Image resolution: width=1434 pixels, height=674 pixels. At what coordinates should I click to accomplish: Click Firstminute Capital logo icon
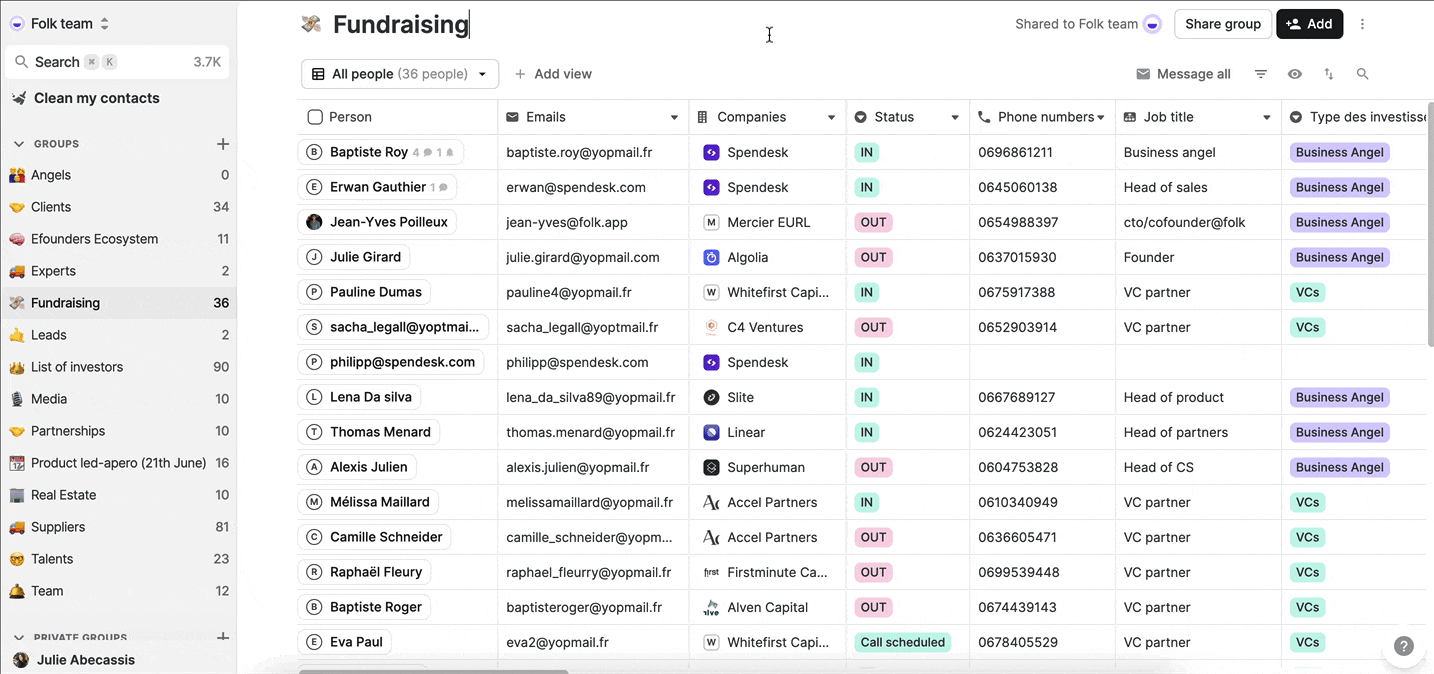(x=711, y=572)
